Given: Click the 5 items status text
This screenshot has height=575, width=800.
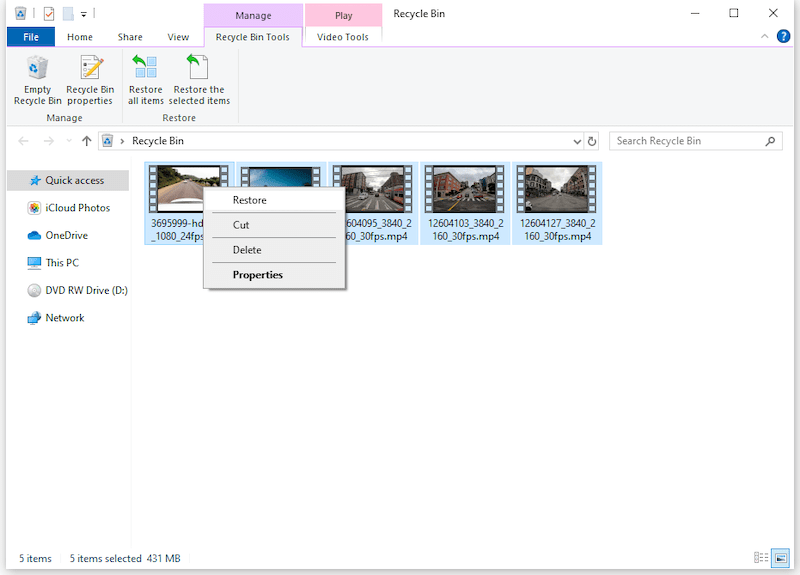Looking at the screenshot, I should pos(35,559).
